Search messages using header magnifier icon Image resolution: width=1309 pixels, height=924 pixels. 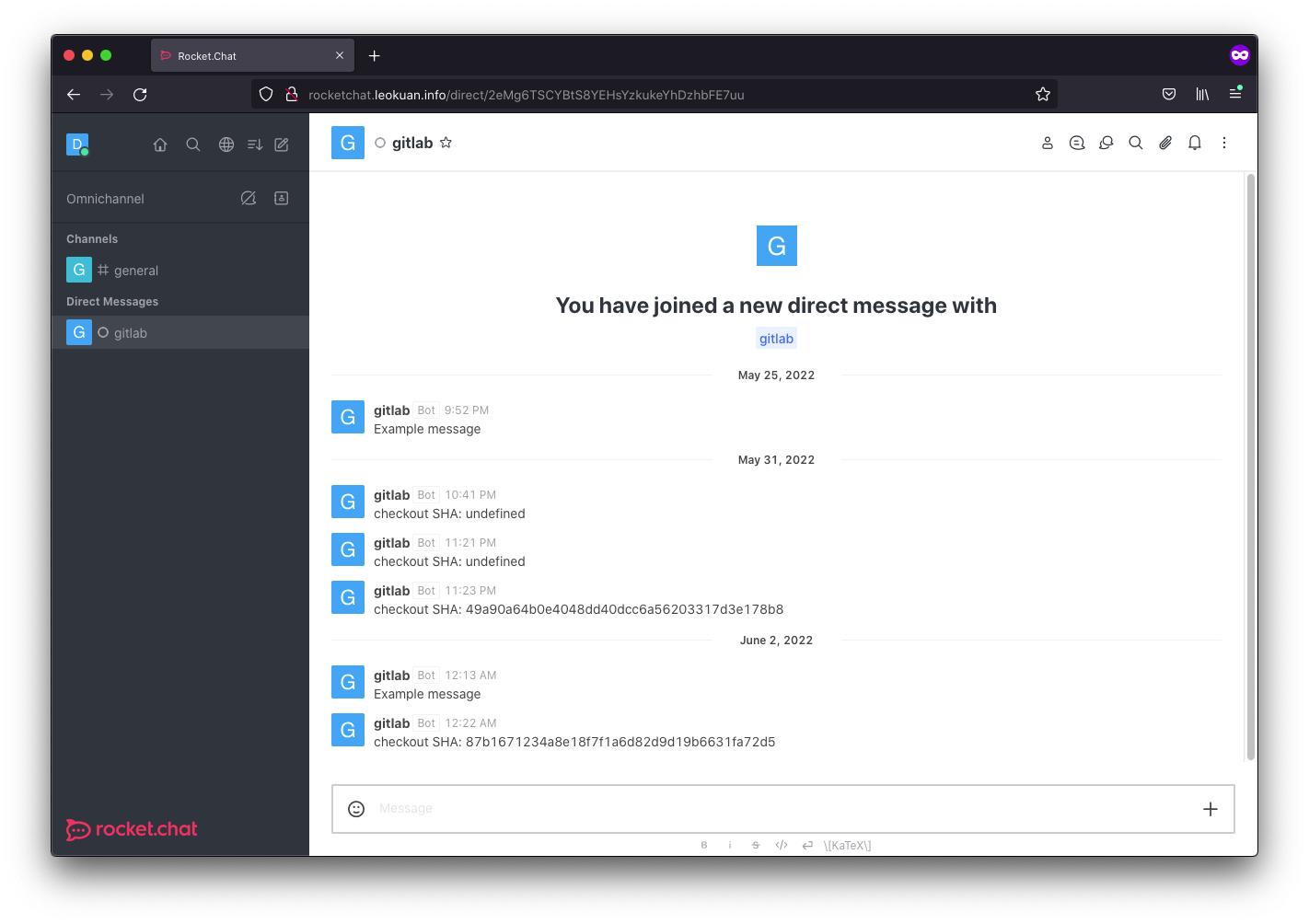click(x=1136, y=143)
